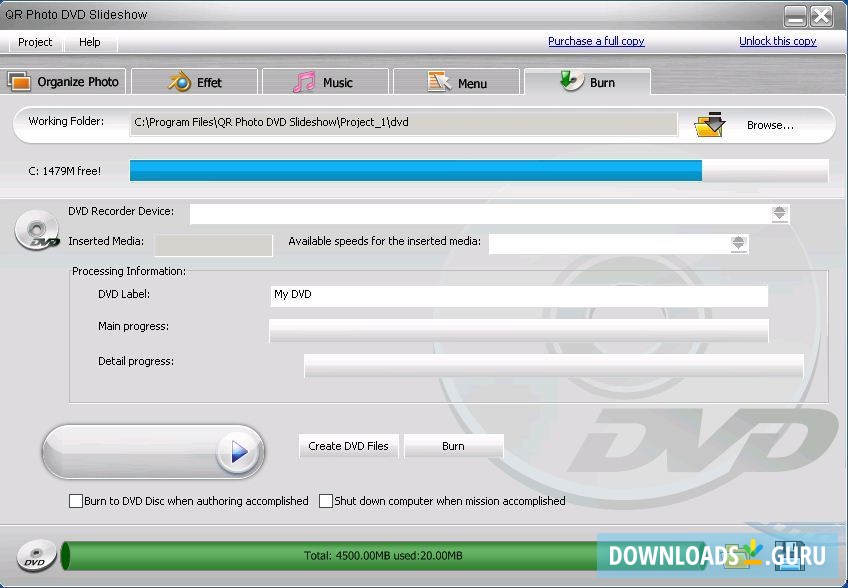Switch to the Organize Photo tab
Viewport: 848px width, 588px height.
[63, 82]
